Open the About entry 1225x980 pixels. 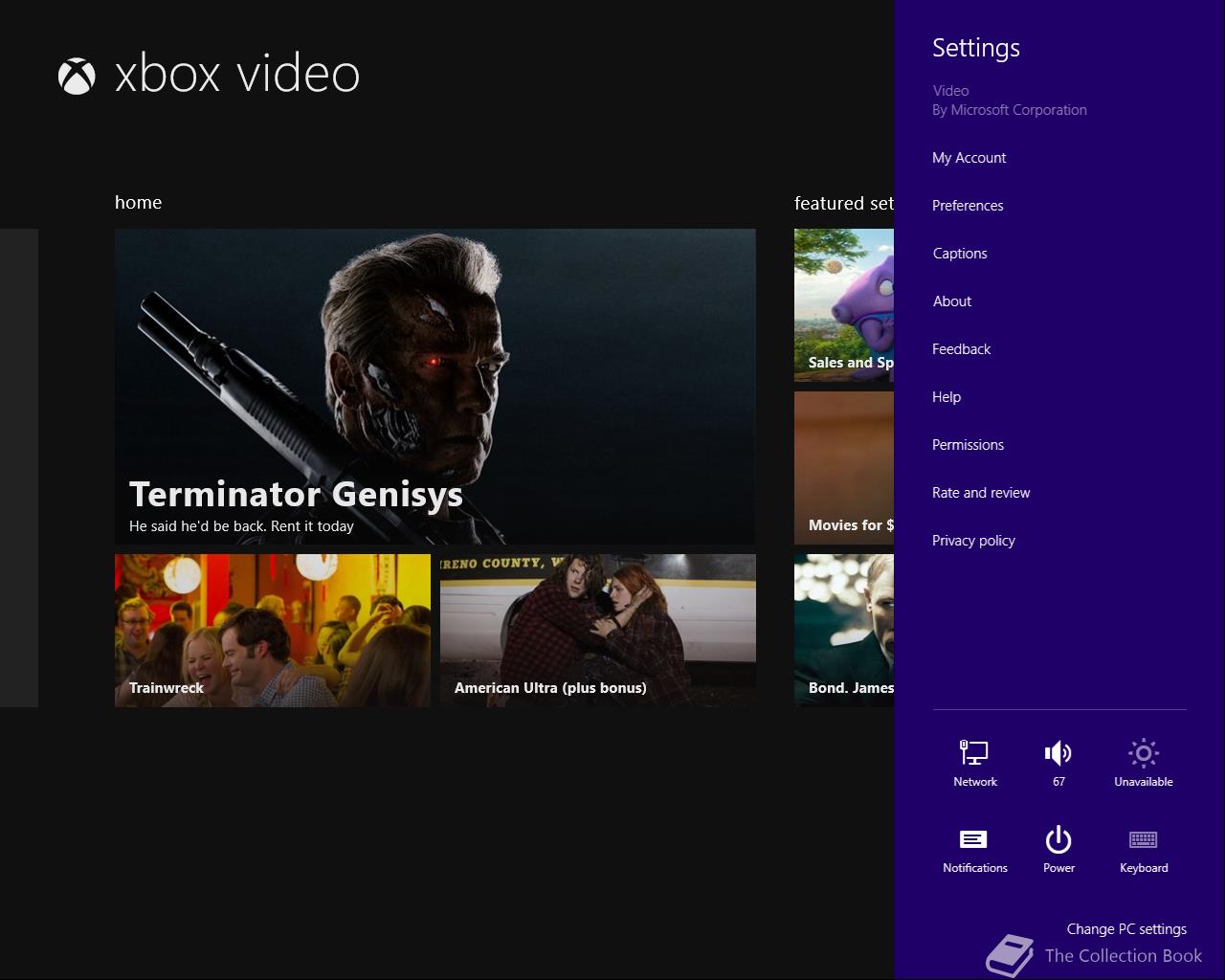(x=952, y=301)
